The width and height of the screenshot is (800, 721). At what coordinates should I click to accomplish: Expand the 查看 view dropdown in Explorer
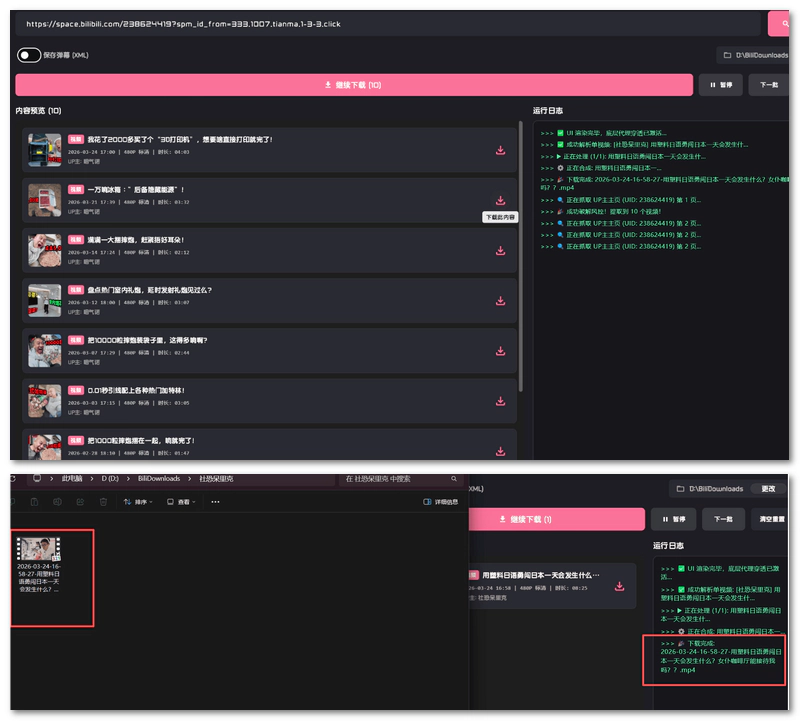tap(182, 502)
